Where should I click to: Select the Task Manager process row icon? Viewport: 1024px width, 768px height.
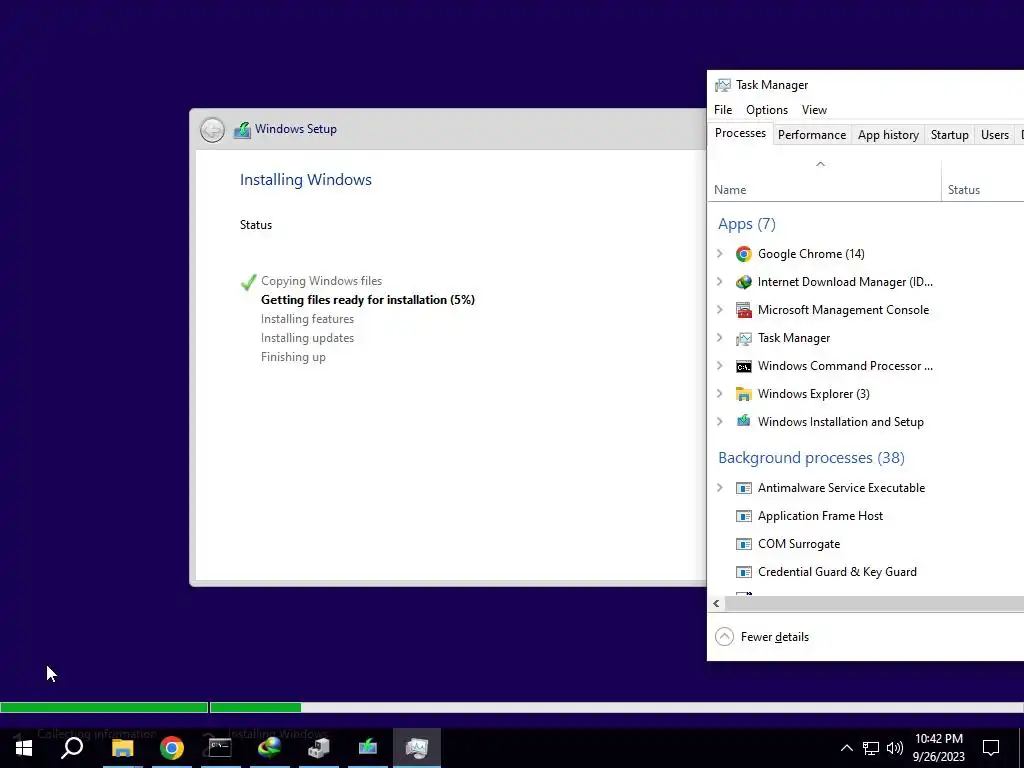pyautogui.click(x=744, y=338)
